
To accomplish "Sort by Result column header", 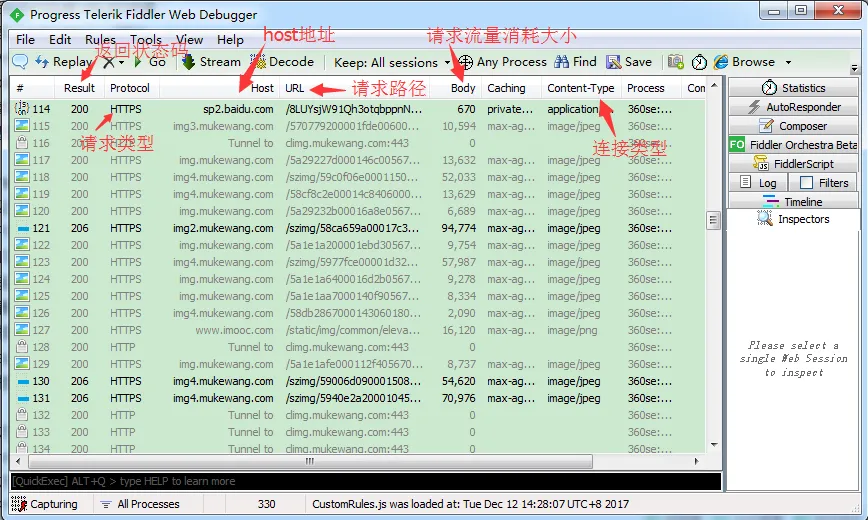I will click(x=79, y=88).
